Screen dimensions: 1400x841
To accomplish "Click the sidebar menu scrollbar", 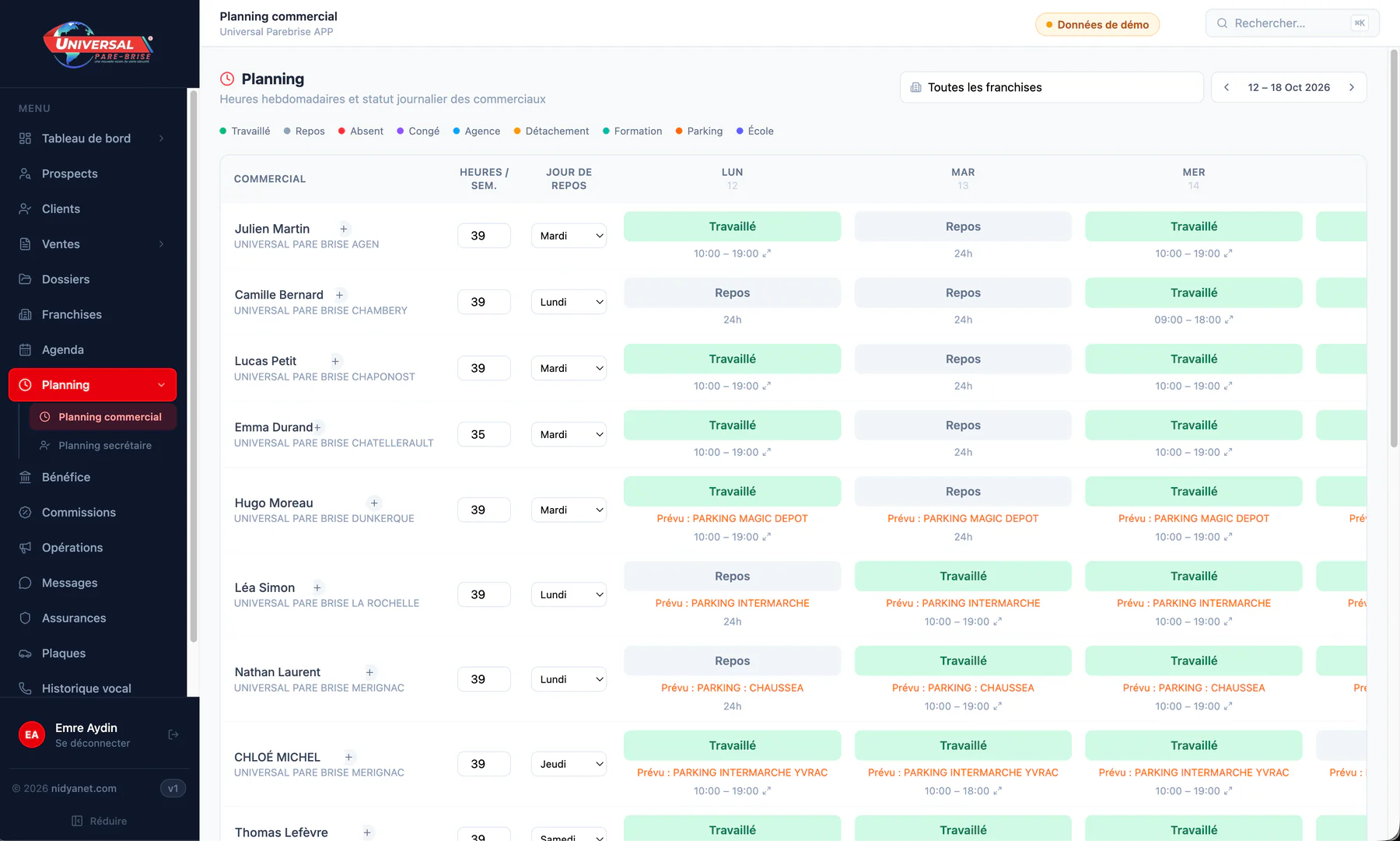I will (193, 366).
